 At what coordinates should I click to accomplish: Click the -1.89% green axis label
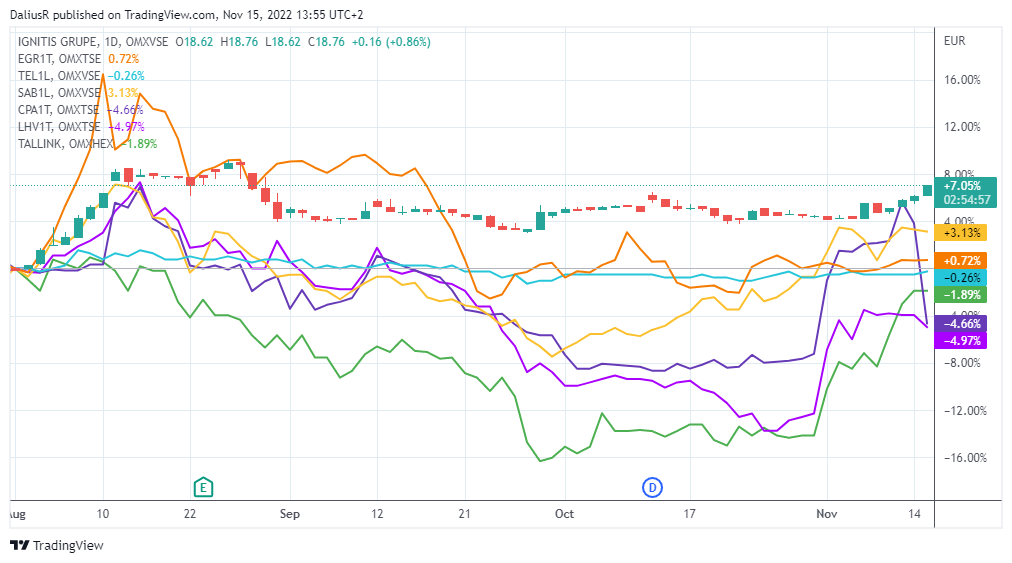click(x=961, y=295)
